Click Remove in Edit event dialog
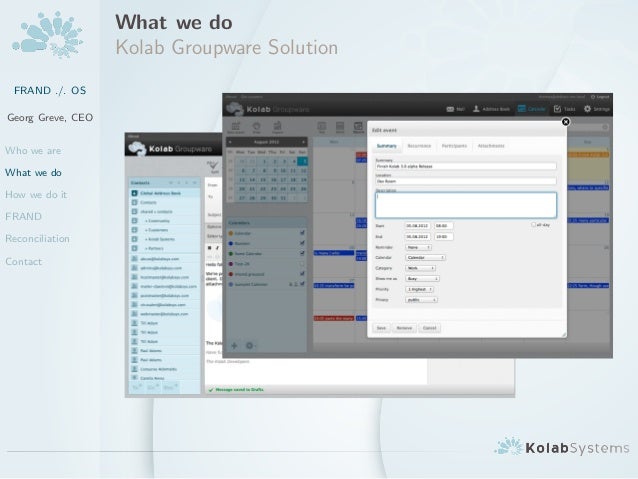 pyautogui.click(x=404, y=328)
